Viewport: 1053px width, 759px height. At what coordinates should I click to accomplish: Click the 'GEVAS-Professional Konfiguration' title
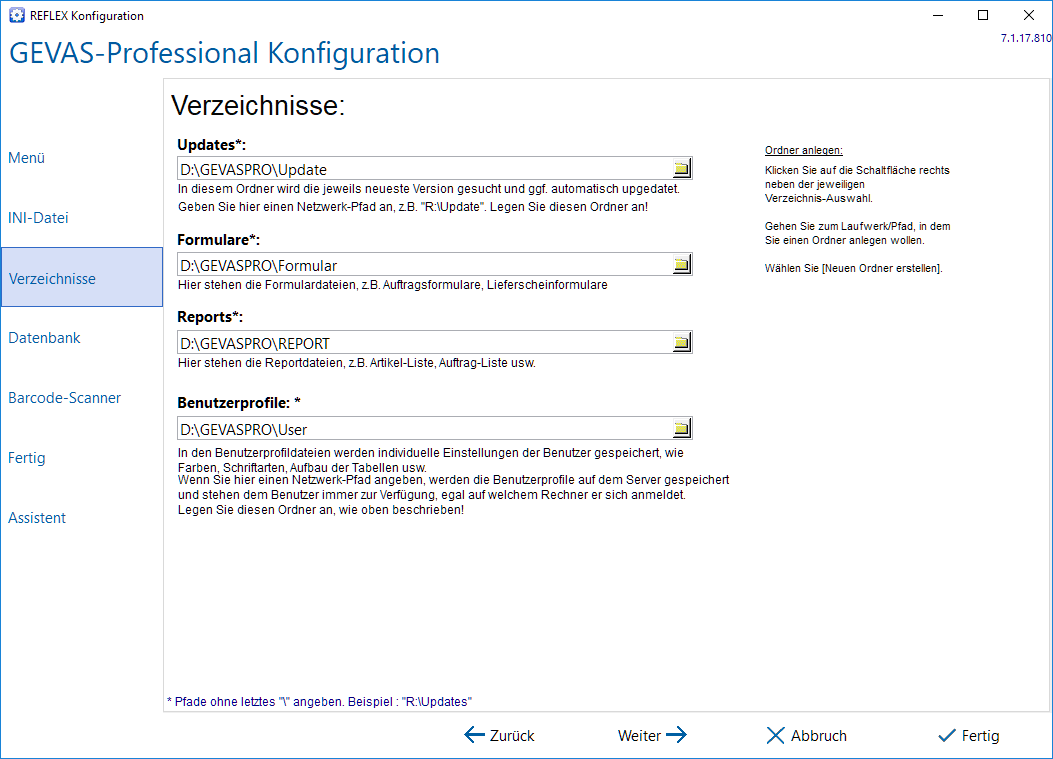224,53
